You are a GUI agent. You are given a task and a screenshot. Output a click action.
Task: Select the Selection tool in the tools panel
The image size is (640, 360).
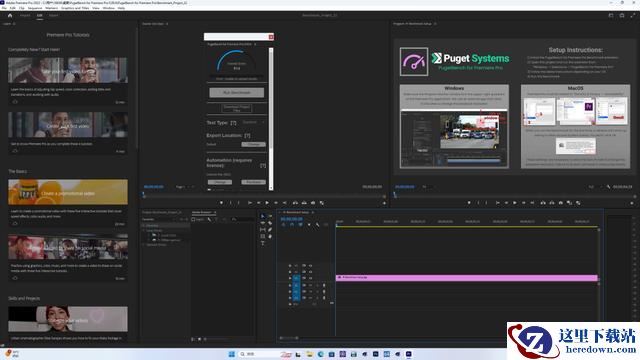tap(263, 216)
